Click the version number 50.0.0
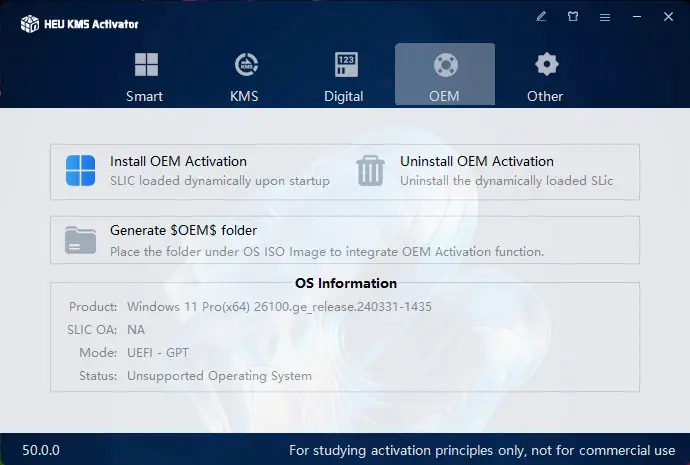The width and height of the screenshot is (690, 465). (x=41, y=450)
